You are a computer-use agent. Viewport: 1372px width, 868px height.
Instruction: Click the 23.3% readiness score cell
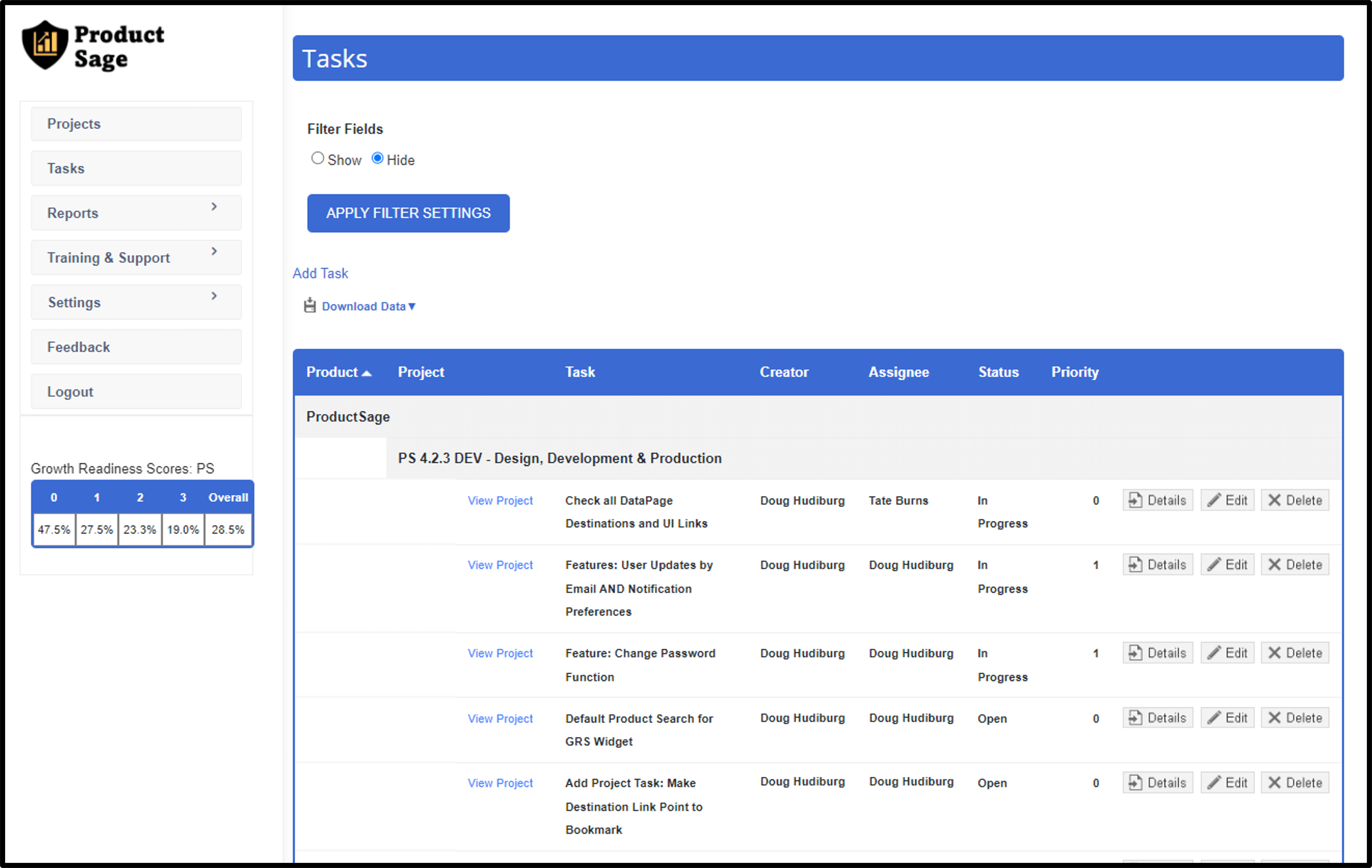pyautogui.click(x=139, y=529)
